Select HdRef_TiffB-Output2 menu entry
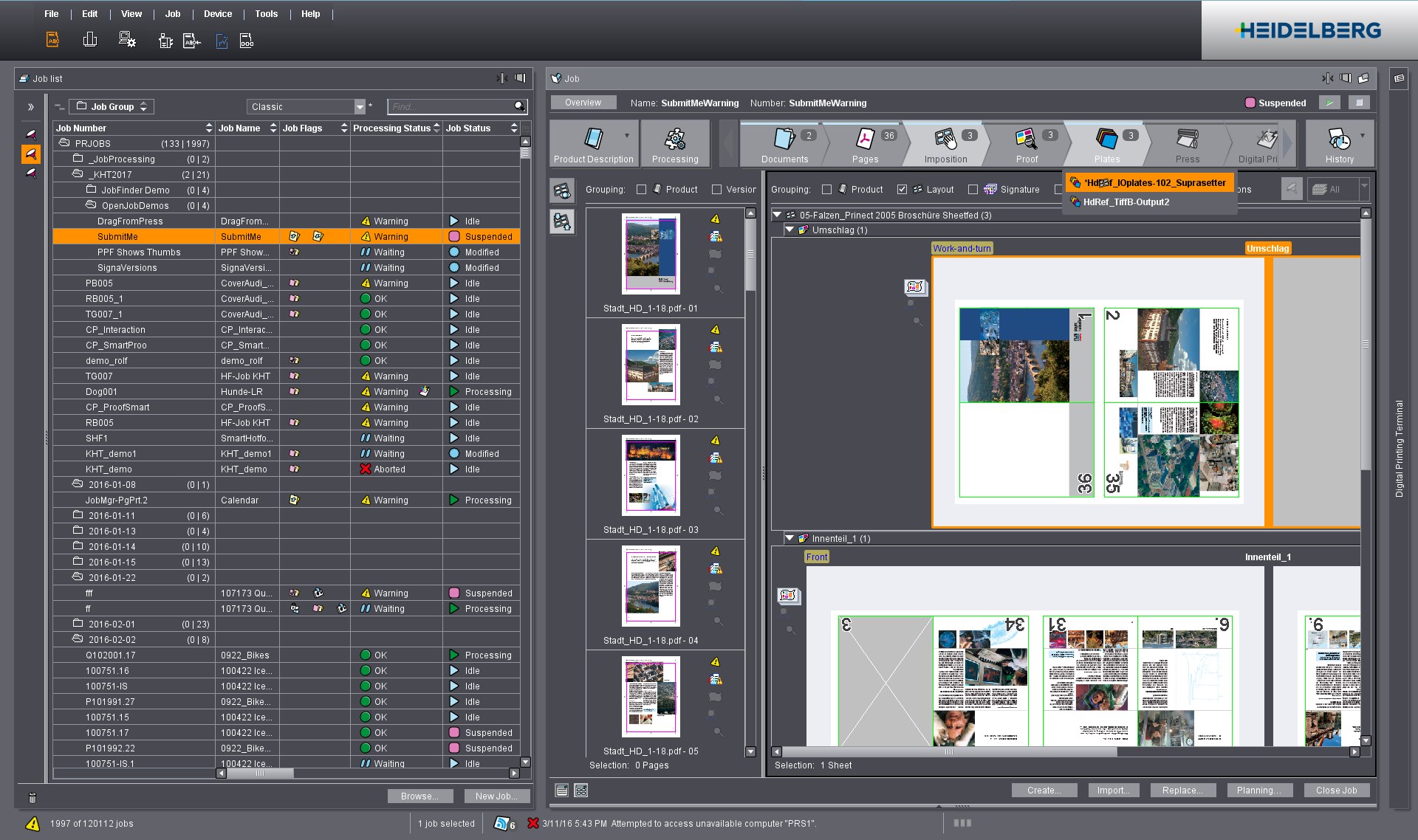Screen dimensions: 1418x840 [1126, 202]
